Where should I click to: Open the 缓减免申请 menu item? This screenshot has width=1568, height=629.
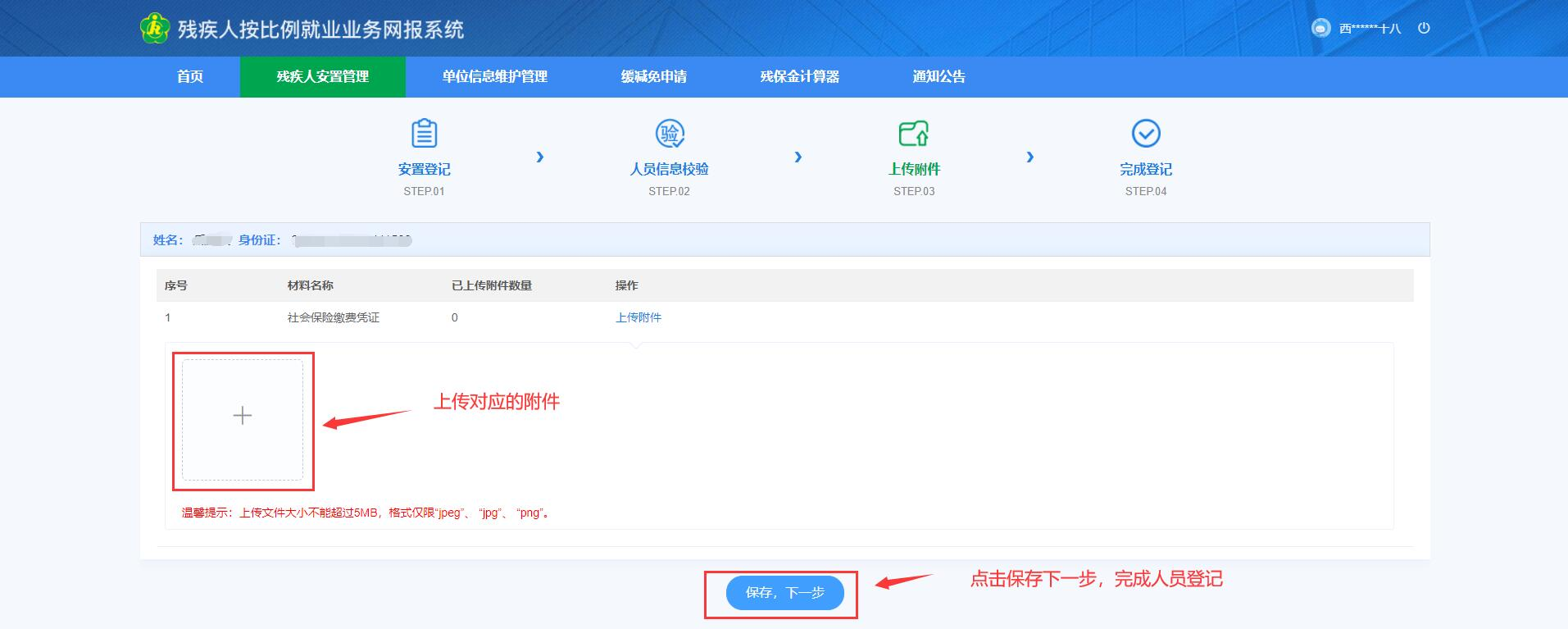tap(653, 76)
